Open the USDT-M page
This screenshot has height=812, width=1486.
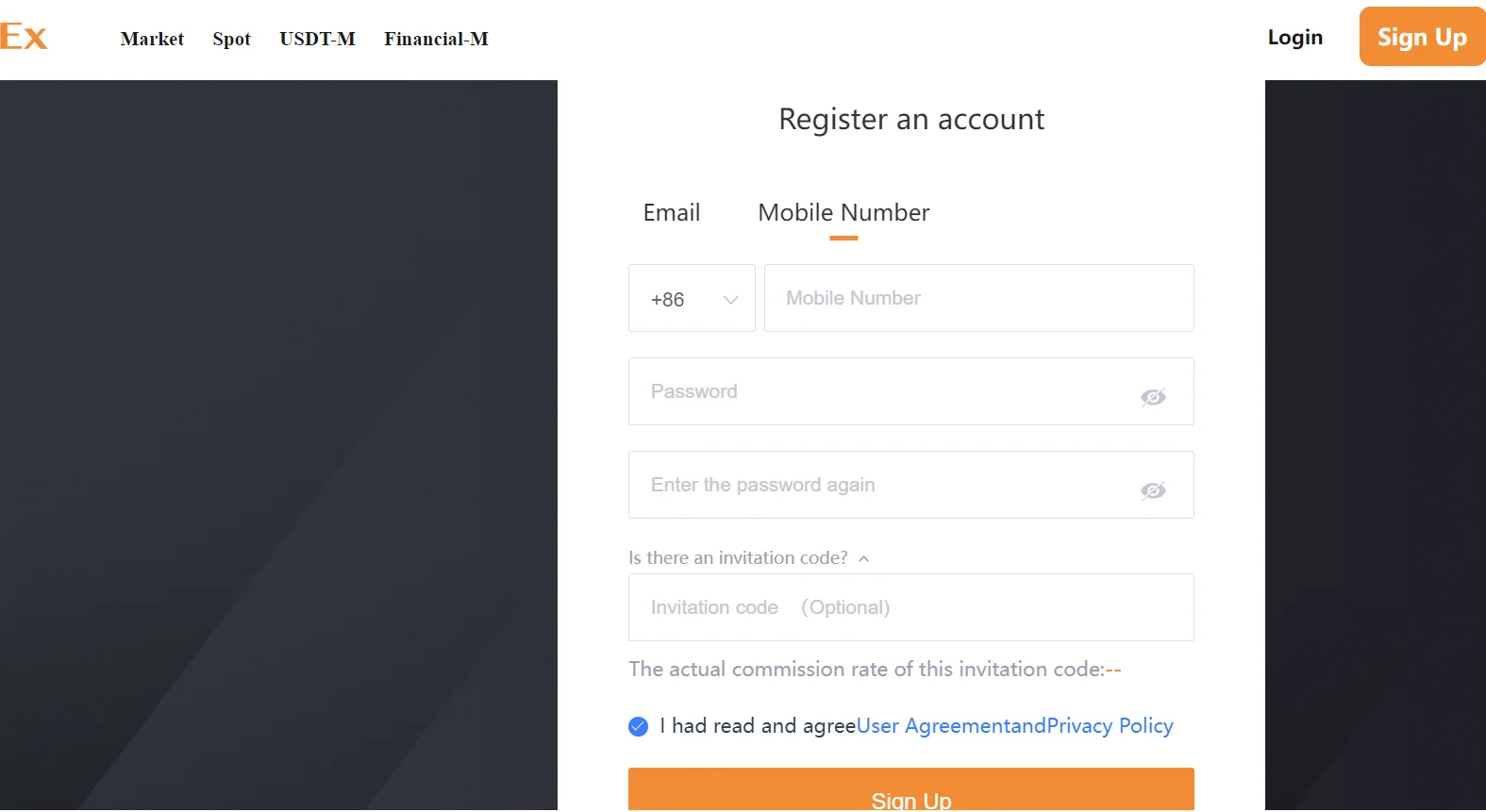coord(317,39)
